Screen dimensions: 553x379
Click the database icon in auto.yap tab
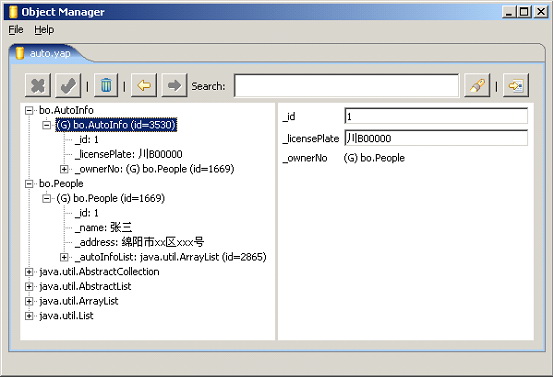coord(20,53)
